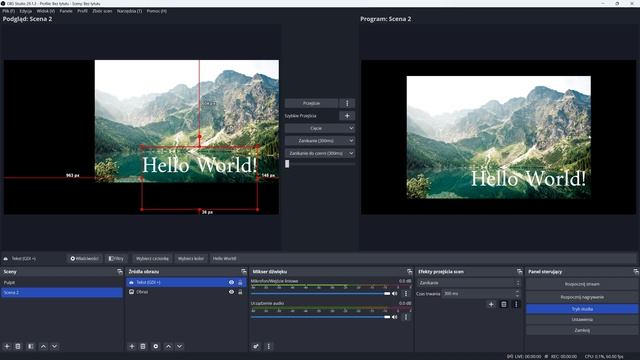This screenshot has width=640, height=360.
Task: Open scene filters icon in Sceny panel
Action: (31, 346)
